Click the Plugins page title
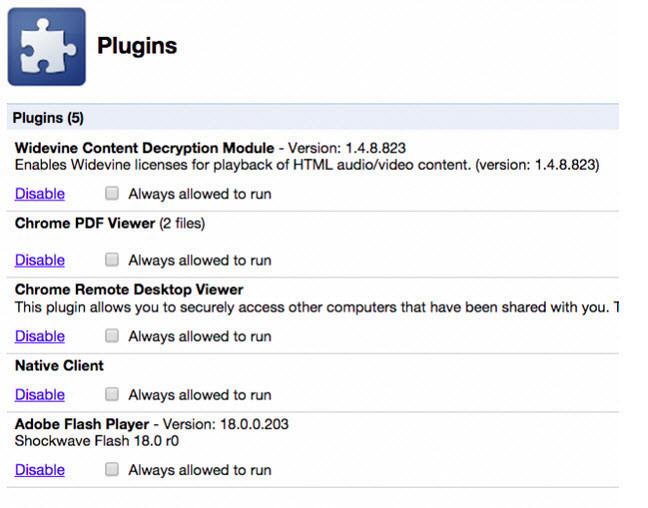Viewport: 648px width, 508px height. (137, 46)
